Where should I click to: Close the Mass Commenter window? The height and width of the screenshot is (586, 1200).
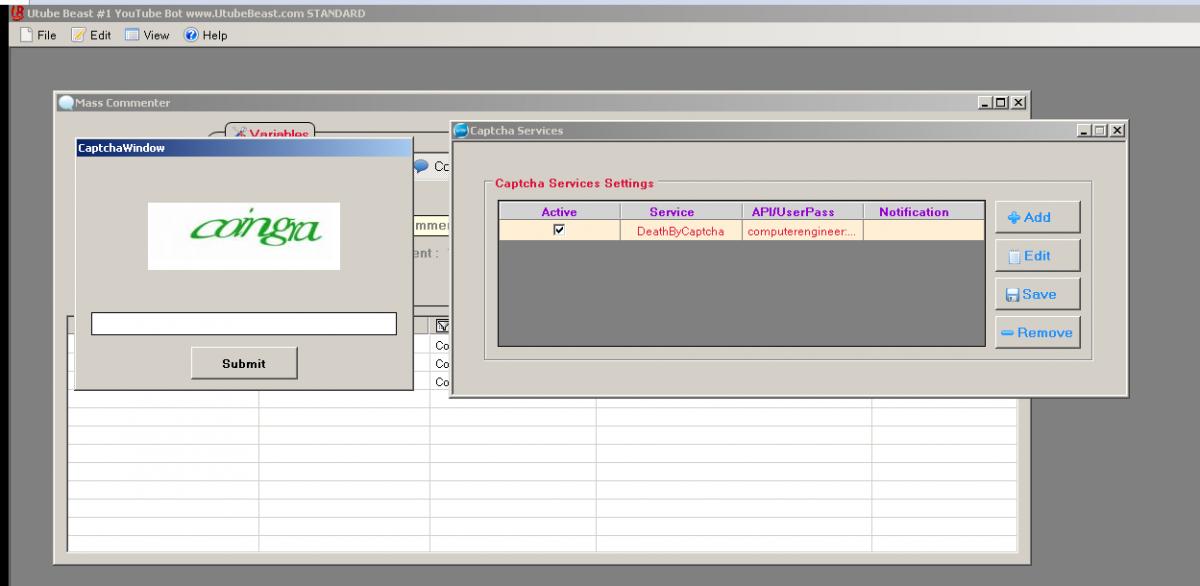point(1018,103)
